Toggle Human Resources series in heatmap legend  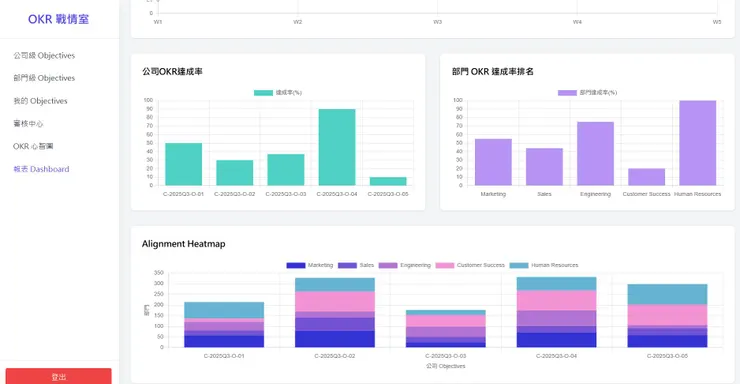[544, 265]
